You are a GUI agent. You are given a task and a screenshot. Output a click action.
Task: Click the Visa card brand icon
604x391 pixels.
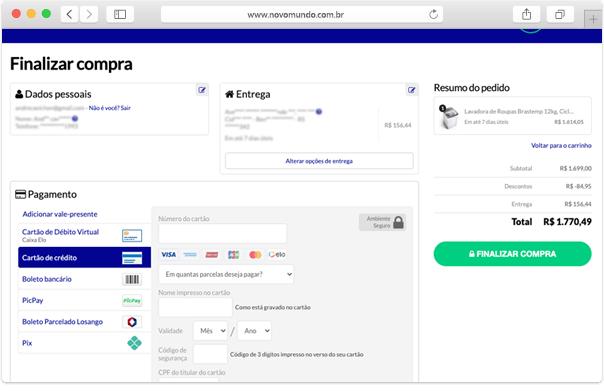click(x=168, y=255)
